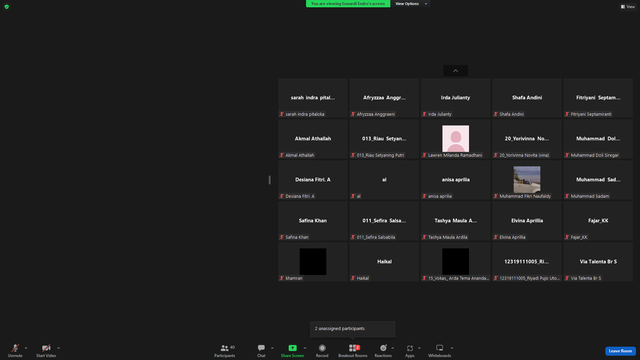
Task: Select 20_Yorivinna Novita's tile
Action: pyautogui.click(x=527, y=139)
